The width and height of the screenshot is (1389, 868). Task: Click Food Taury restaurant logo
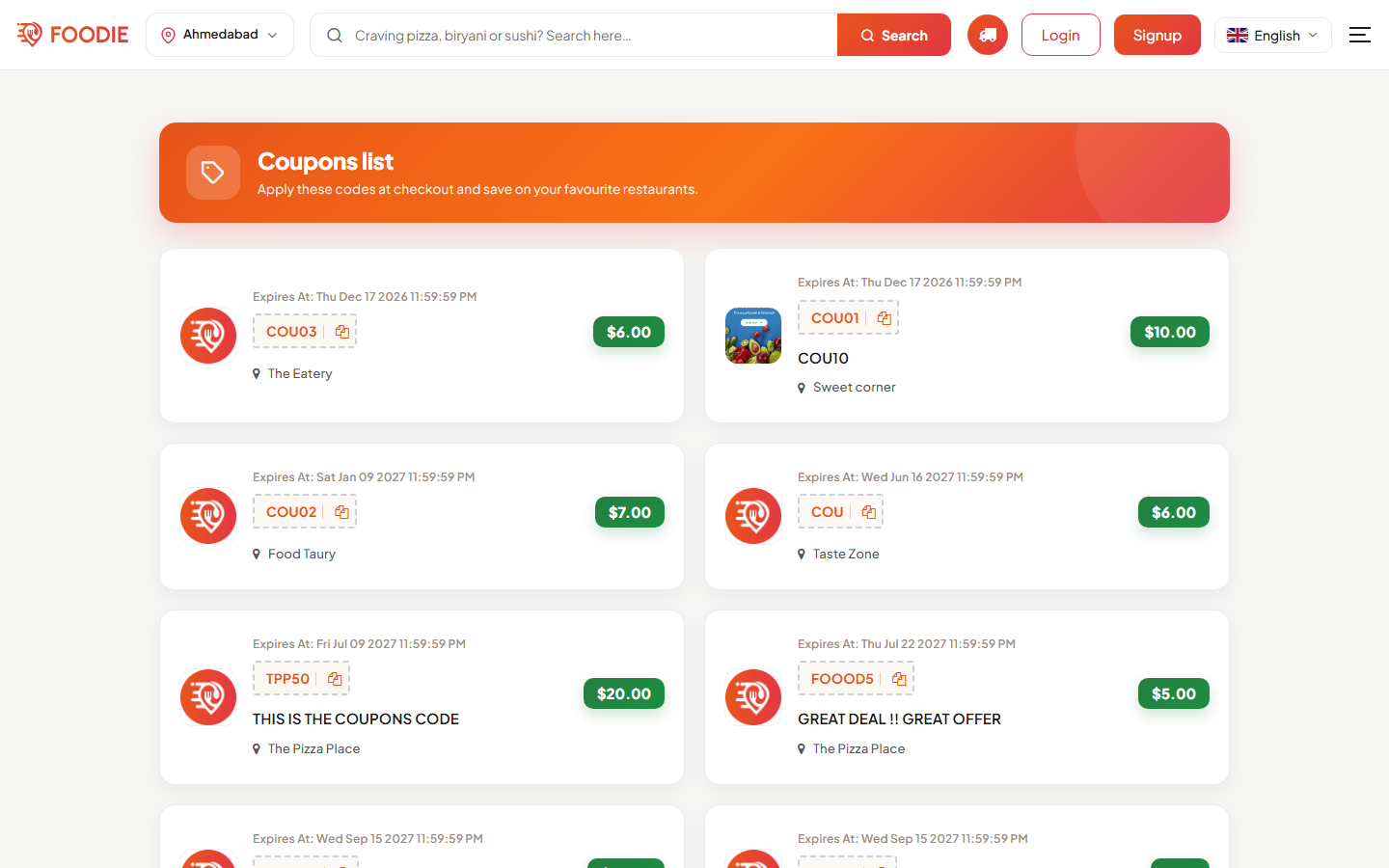coord(208,516)
